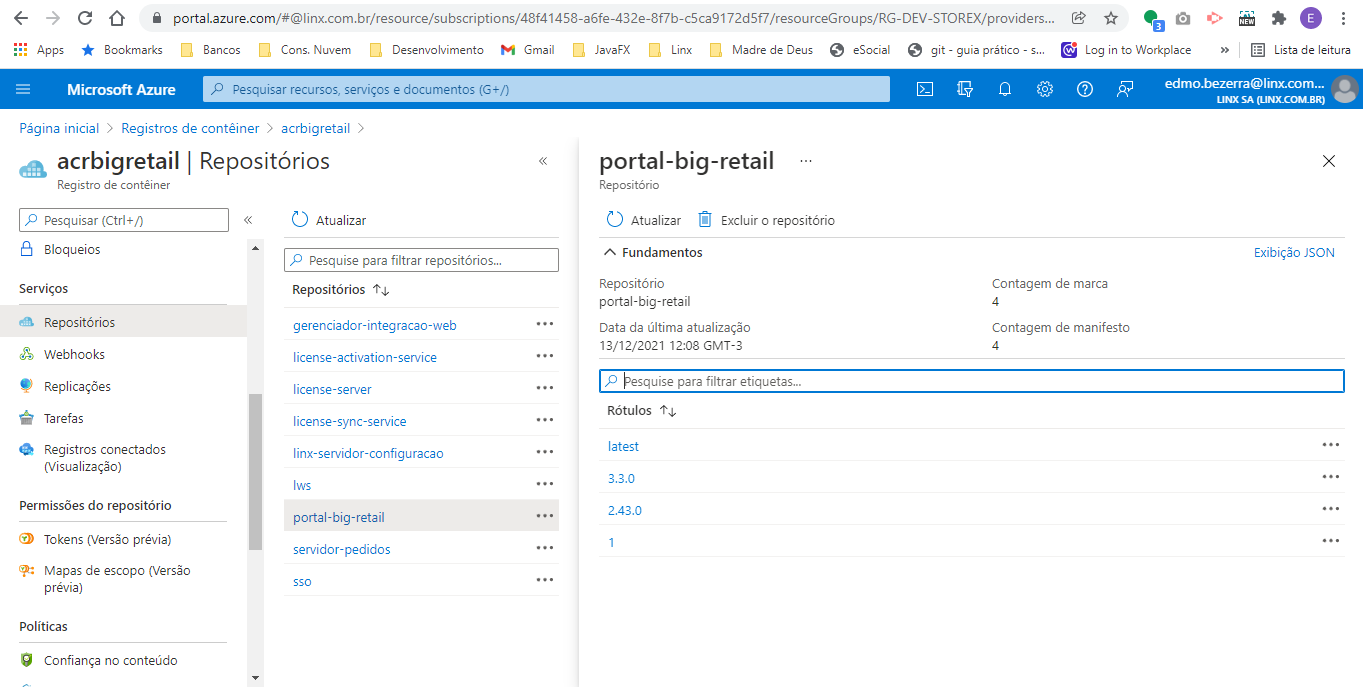Image resolution: width=1363 pixels, height=687 pixels.
Task: Open the portal settings gear
Action: pyautogui.click(x=1045, y=89)
